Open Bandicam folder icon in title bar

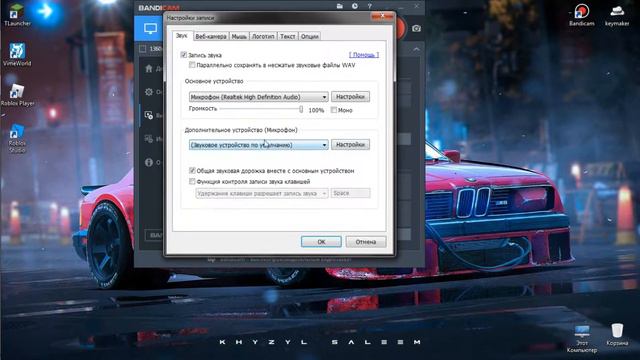tap(340, 6)
